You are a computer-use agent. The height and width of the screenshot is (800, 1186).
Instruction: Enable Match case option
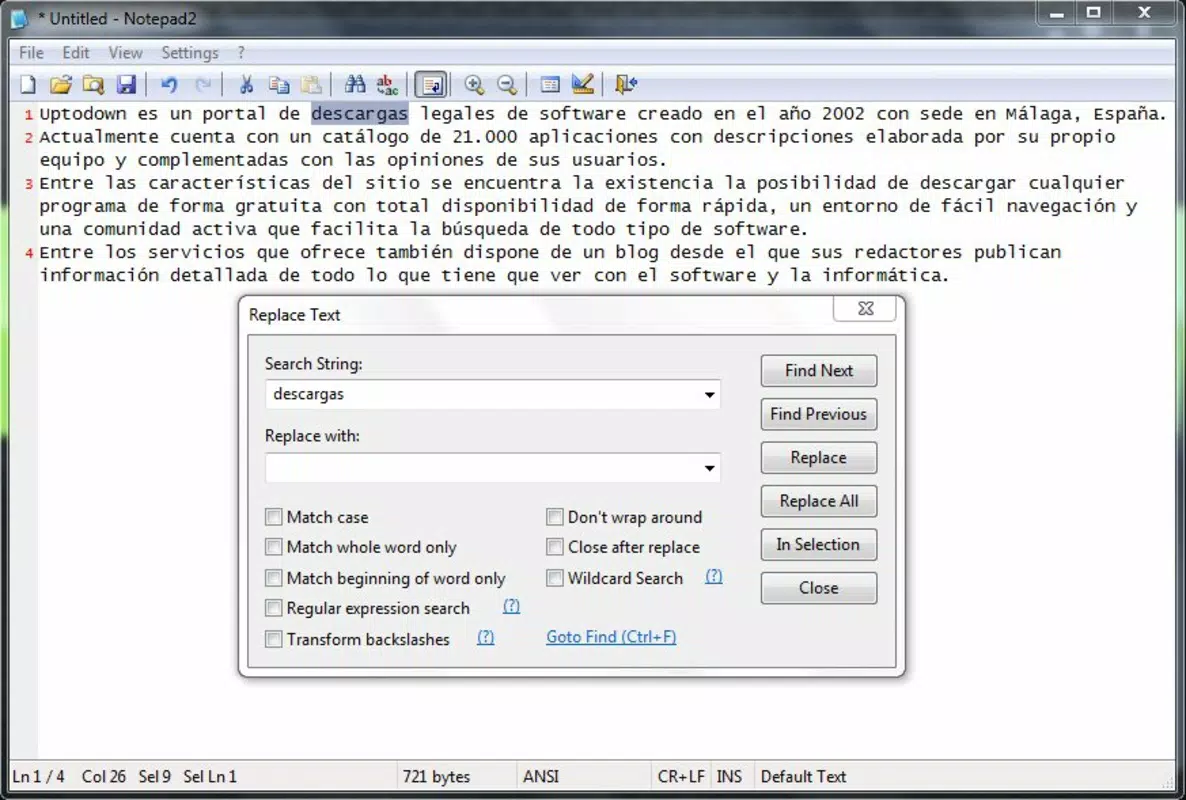click(273, 517)
